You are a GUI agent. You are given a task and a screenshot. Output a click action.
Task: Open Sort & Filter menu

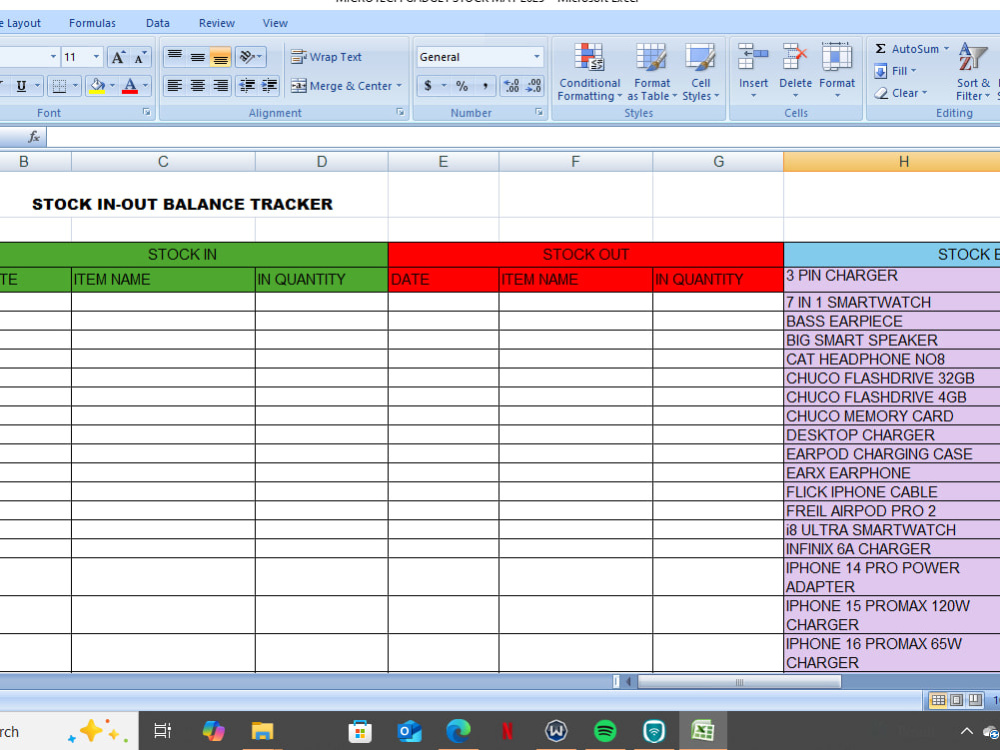(x=973, y=72)
